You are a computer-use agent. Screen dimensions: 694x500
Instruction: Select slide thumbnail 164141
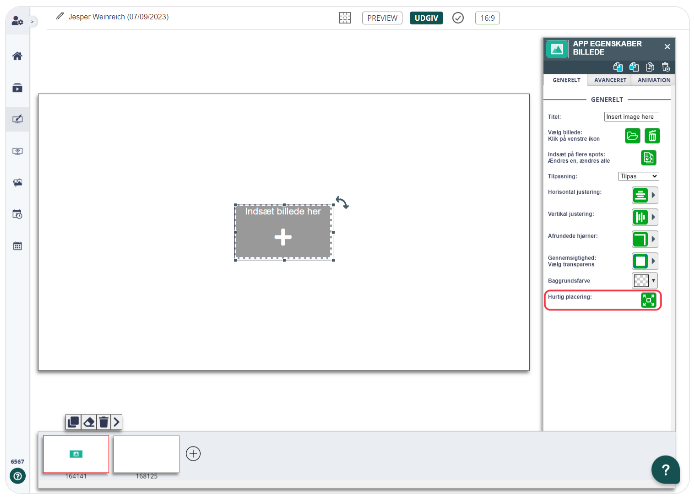76,454
